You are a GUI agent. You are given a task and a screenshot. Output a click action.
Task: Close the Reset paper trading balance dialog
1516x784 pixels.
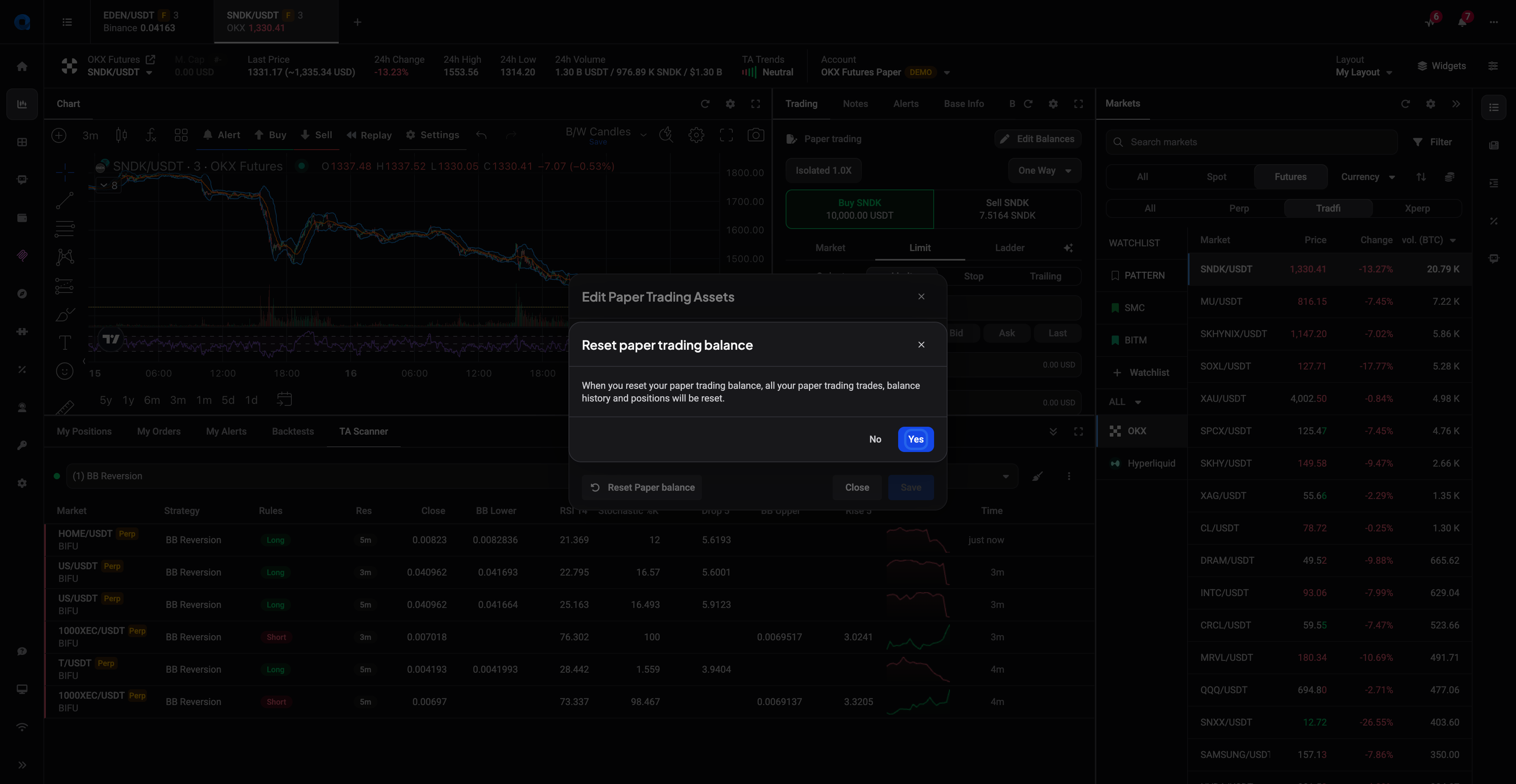click(921, 345)
